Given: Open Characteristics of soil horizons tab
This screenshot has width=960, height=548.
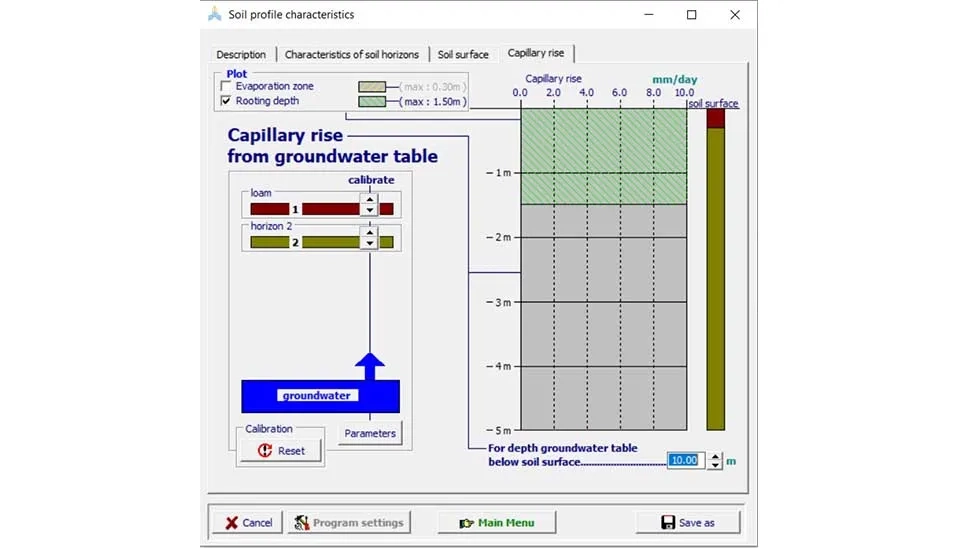Looking at the screenshot, I should (x=351, y=55).
